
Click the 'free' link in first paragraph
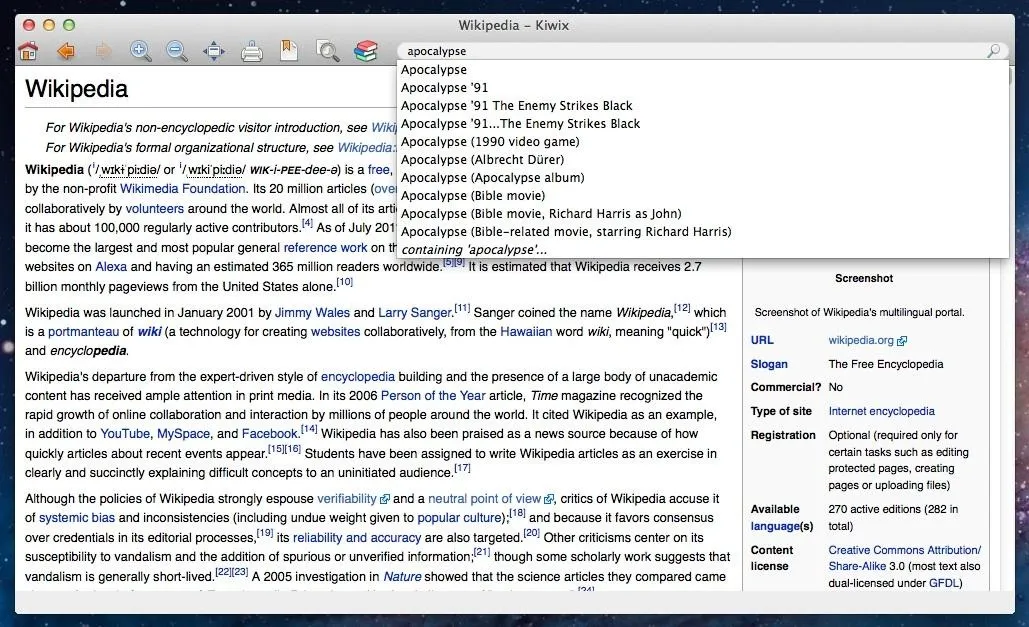(379, 170)
